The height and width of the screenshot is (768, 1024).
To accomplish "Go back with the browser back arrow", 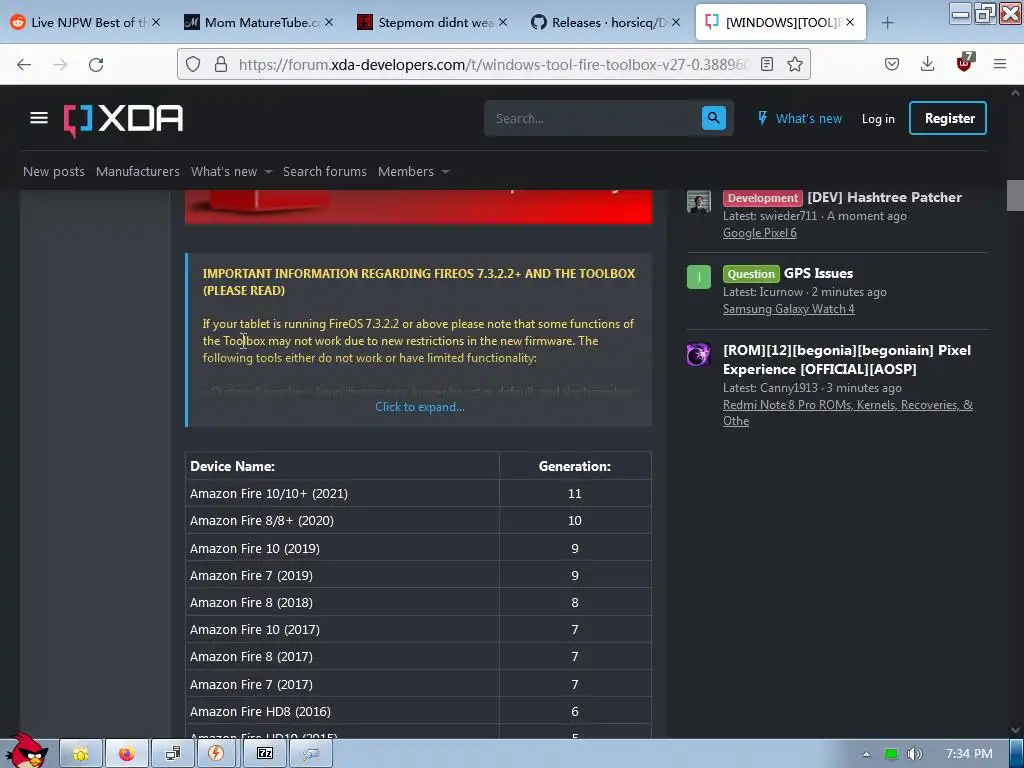I will tap(24, 64).
